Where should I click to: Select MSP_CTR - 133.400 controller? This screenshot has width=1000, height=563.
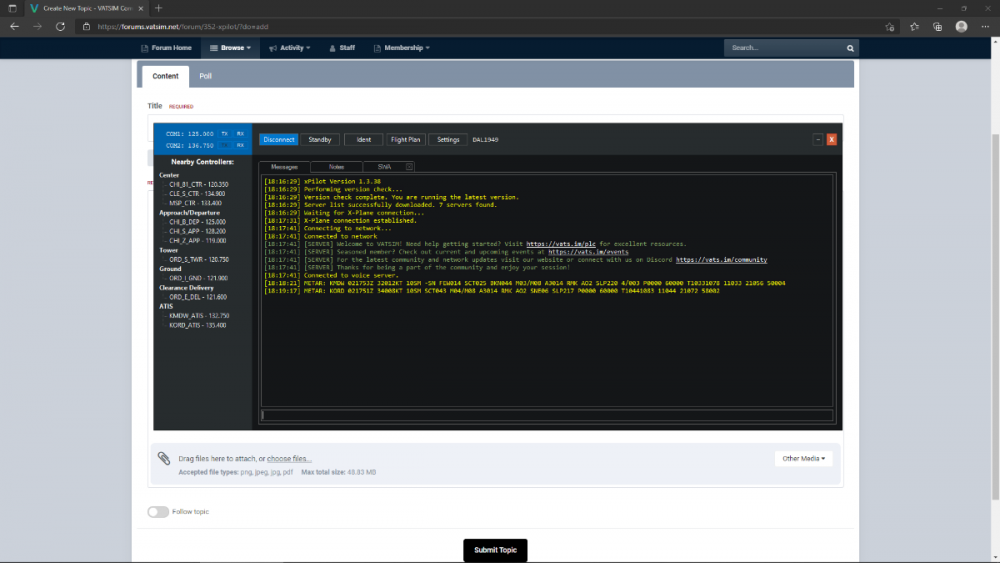(195, 203)
